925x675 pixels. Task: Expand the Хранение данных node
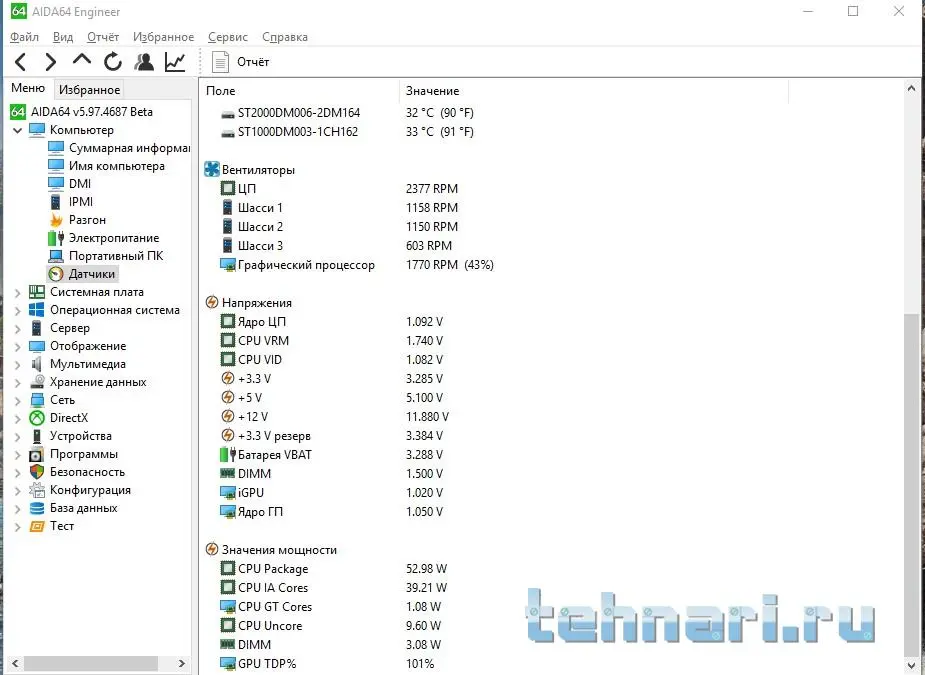tap(17, 383)
